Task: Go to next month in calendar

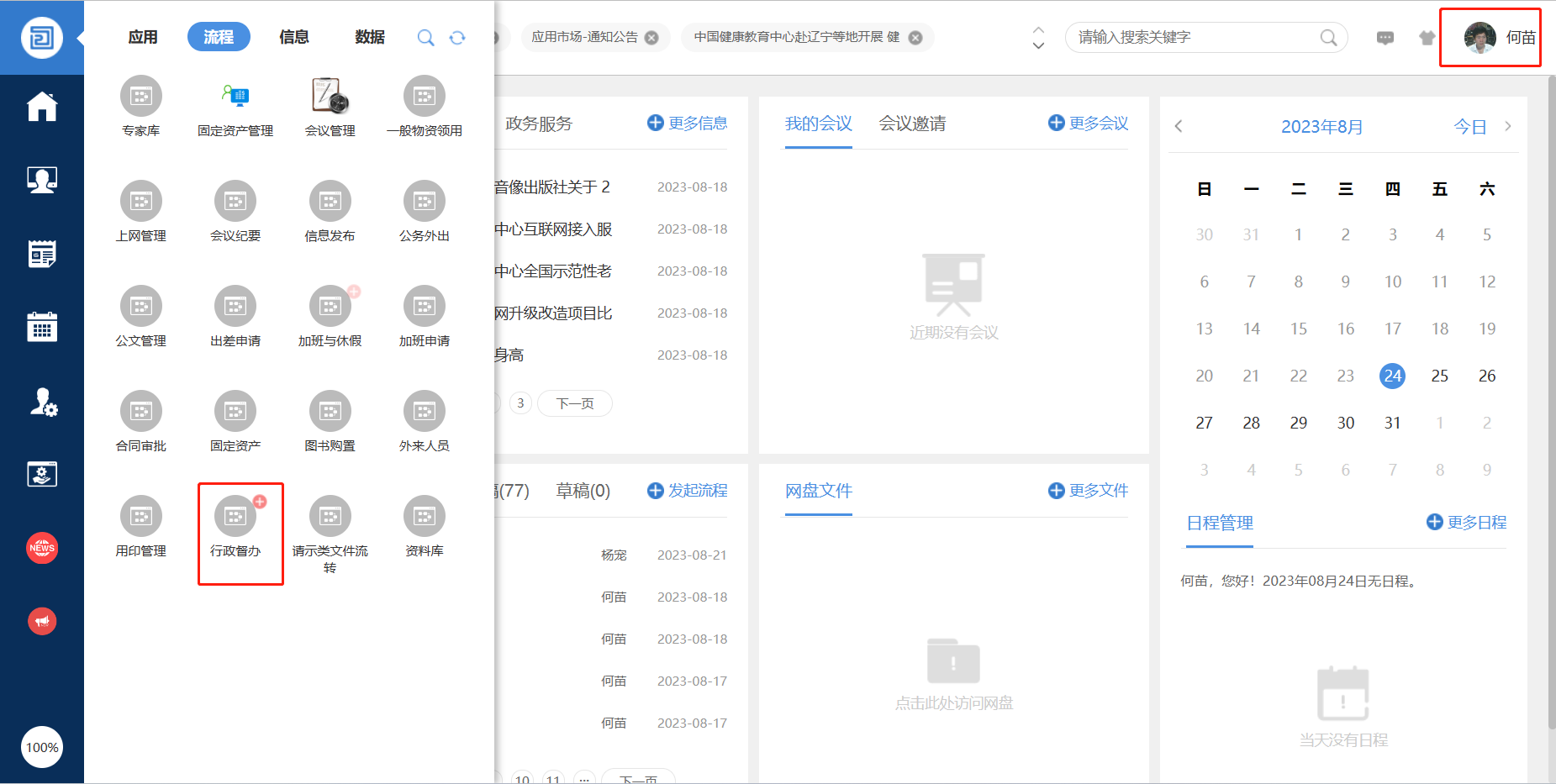Action: coord(1508,126)
